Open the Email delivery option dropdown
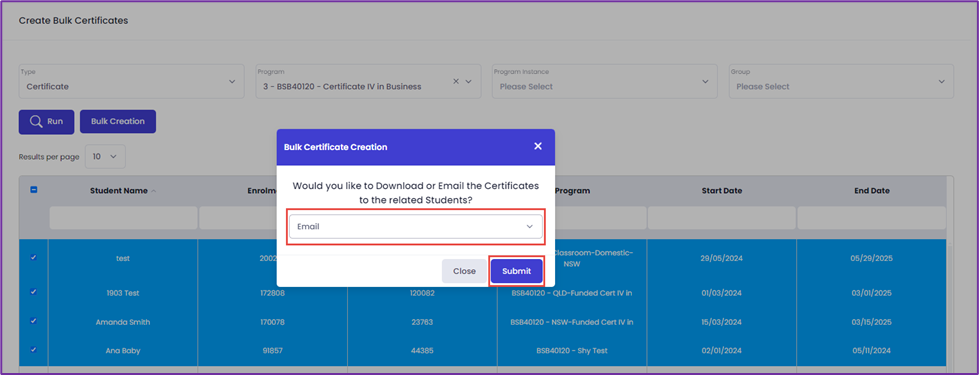The image size is (979, 375). click(x=415, y=226)
